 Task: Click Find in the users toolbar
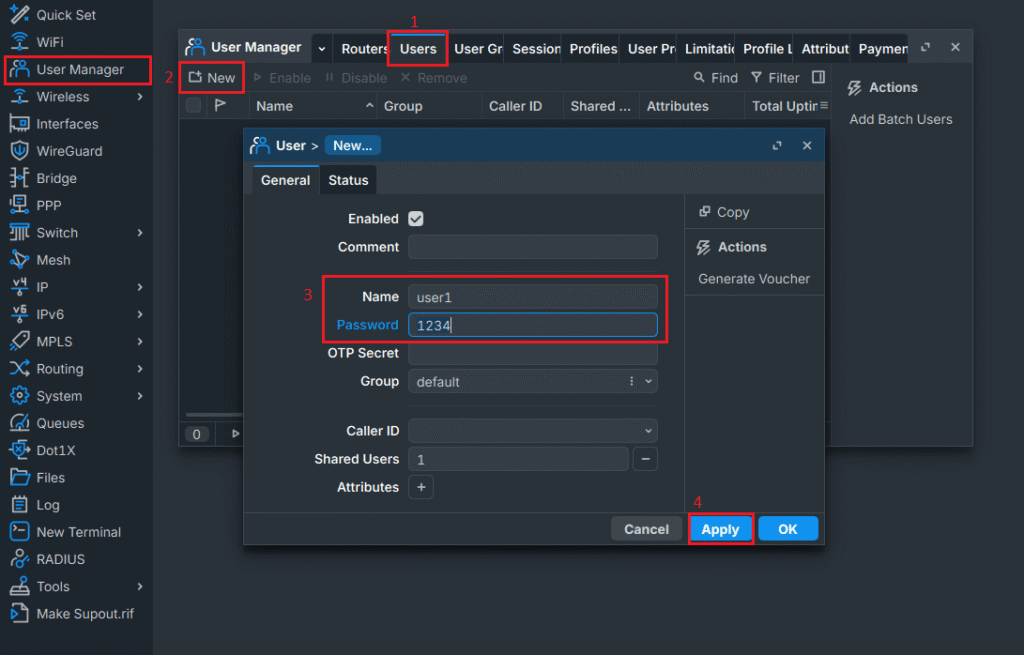pos(716,78)
